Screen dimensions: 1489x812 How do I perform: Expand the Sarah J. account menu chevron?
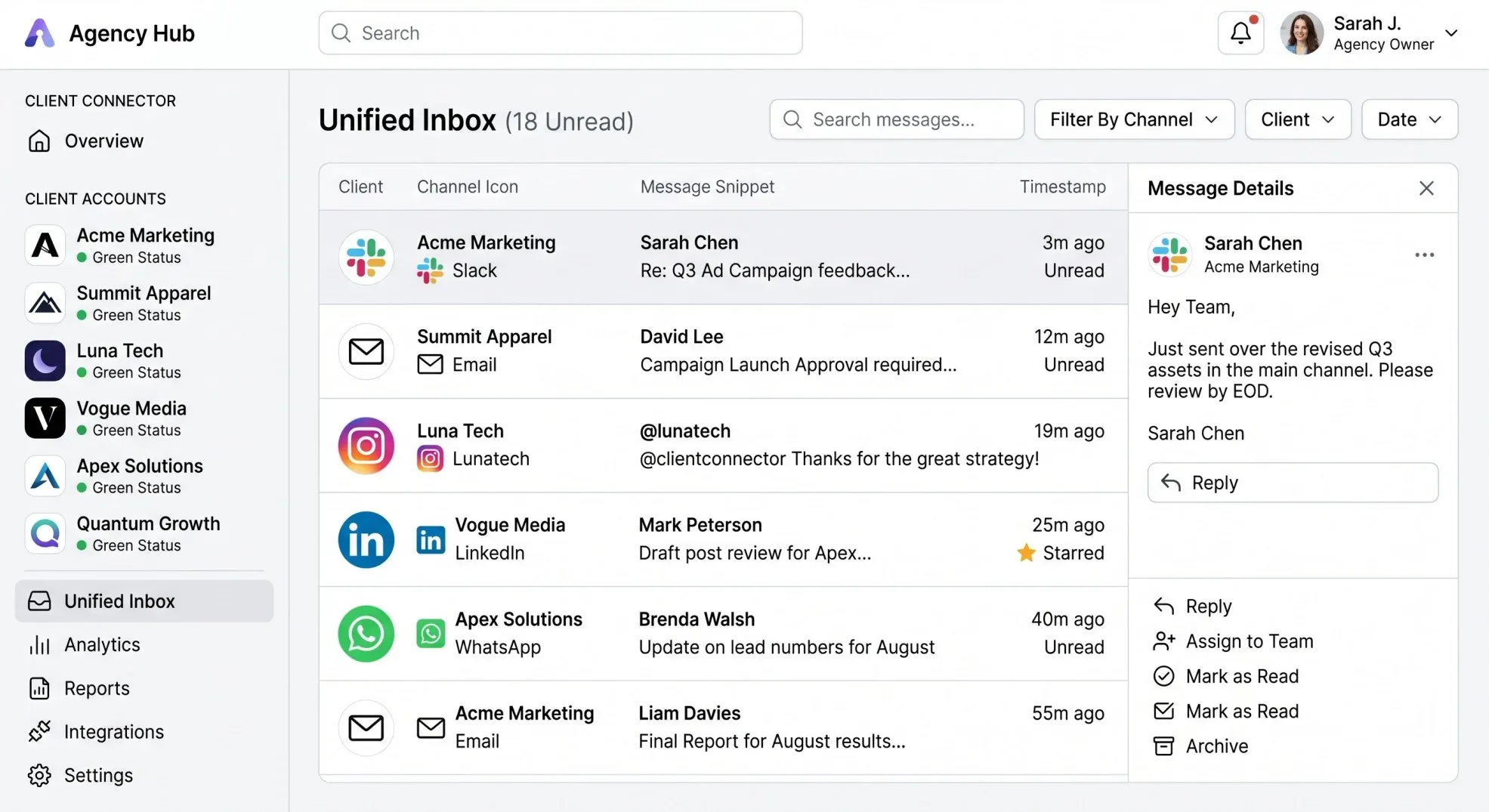pyautogui.click(x=1450, y=33)
